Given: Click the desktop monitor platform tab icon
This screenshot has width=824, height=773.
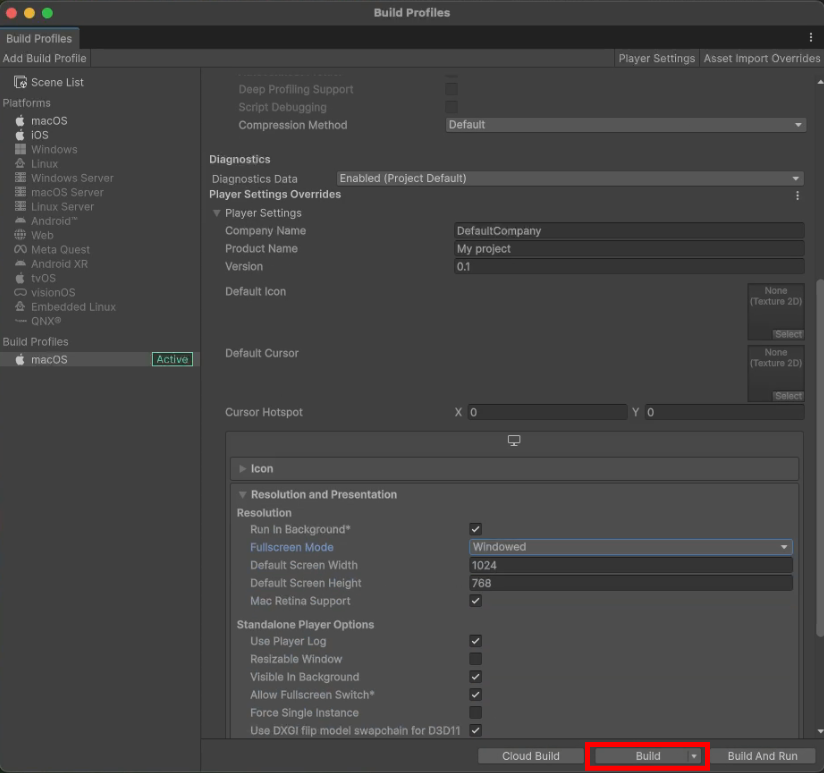Looking at the screenshot, I should click(x=514, y=441).
